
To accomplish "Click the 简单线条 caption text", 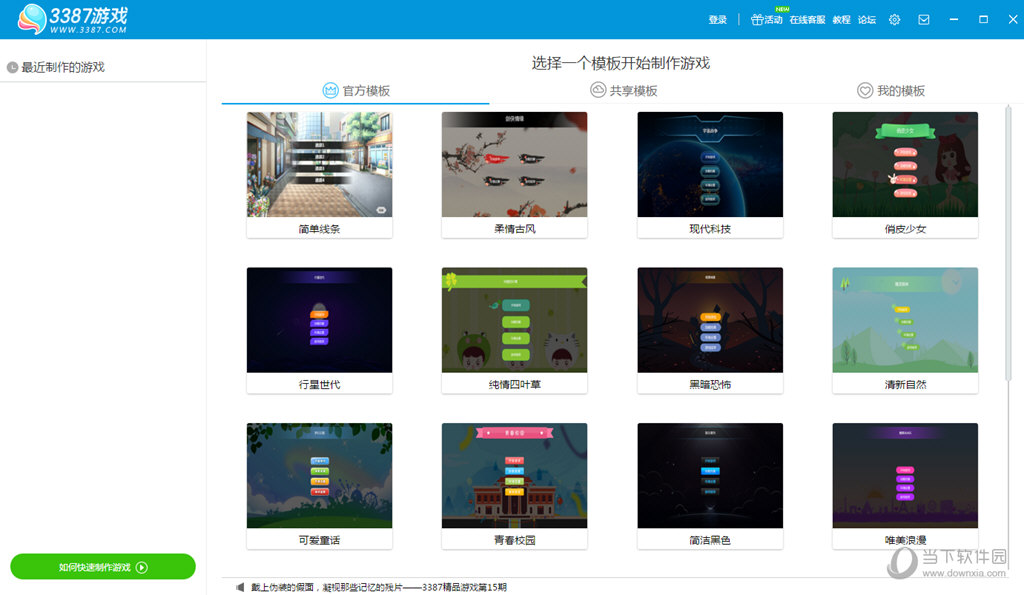I will 319,229.
